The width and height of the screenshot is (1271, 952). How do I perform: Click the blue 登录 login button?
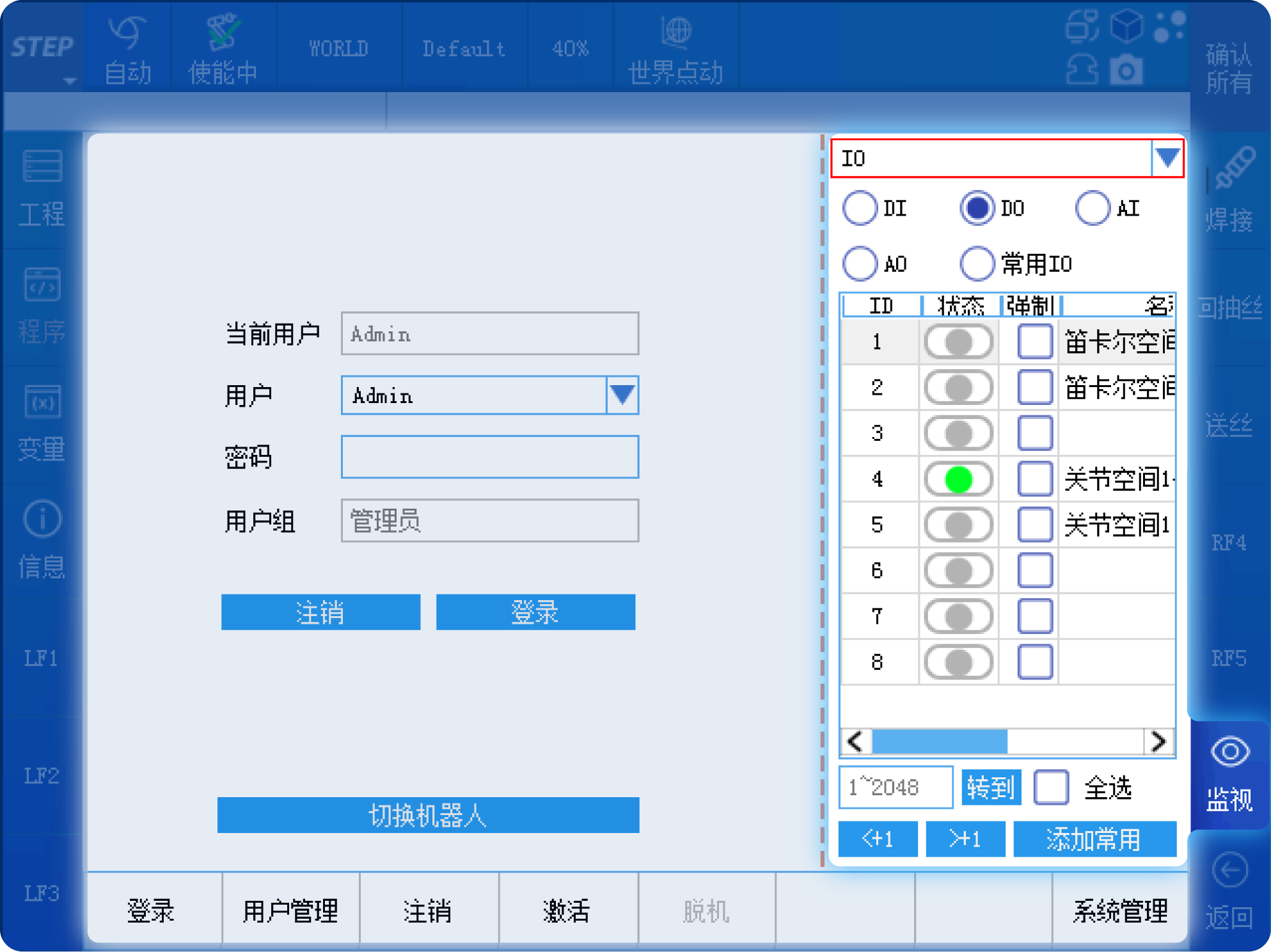[x=535, y=612]
